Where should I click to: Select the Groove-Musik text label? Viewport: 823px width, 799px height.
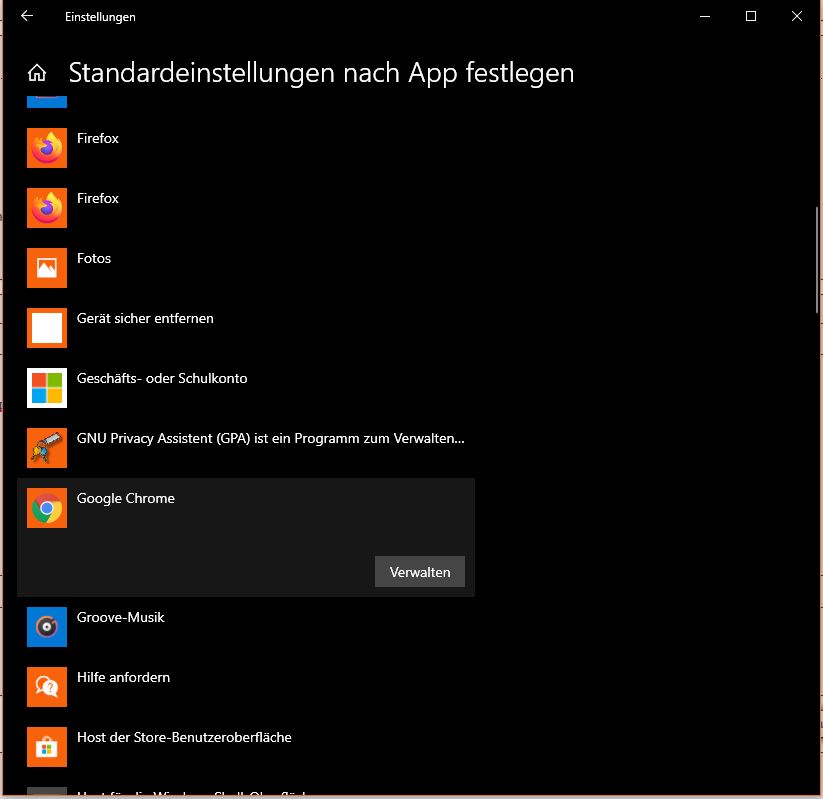pyautogui.click(x=121, y=617)
